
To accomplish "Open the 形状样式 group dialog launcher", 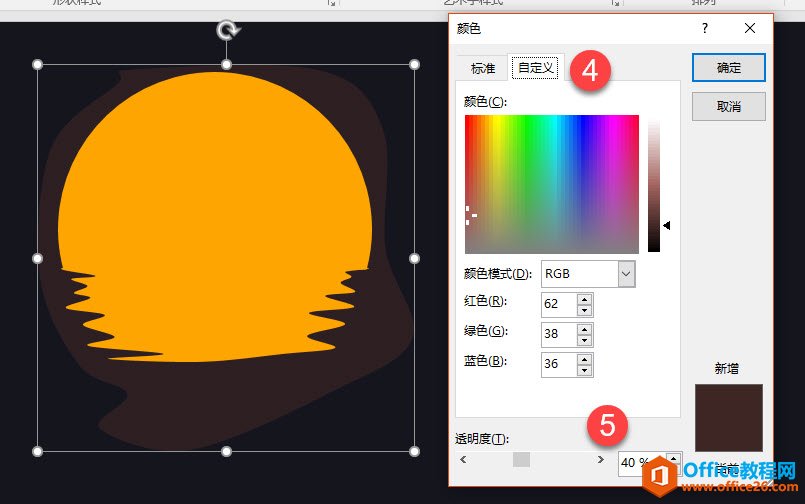I will [331, 4].
